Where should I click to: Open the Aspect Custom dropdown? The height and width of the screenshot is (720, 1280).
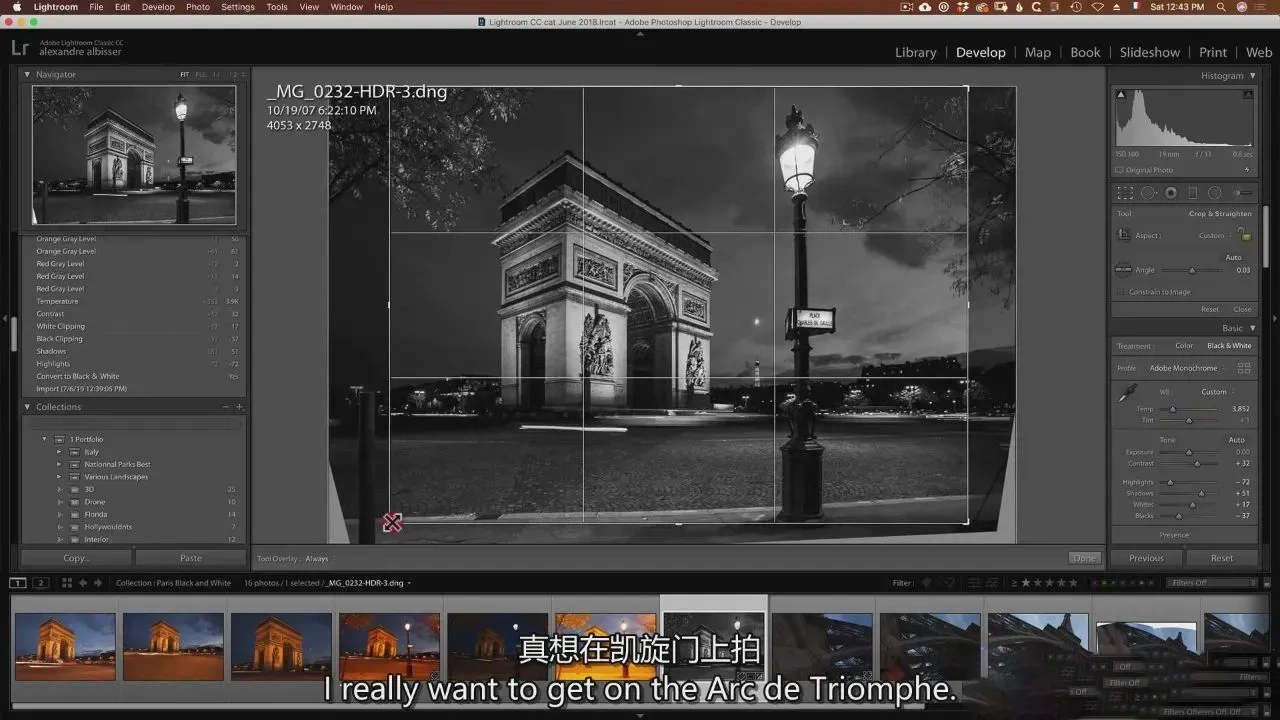click(1214, 236)
